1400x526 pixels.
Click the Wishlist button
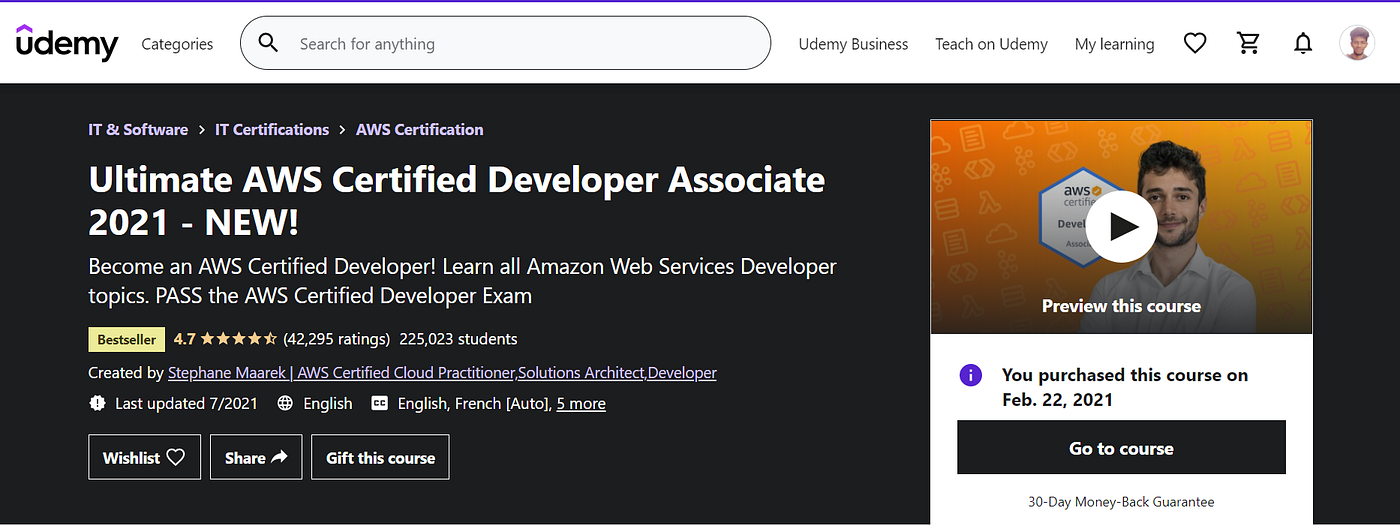[144, 457]
